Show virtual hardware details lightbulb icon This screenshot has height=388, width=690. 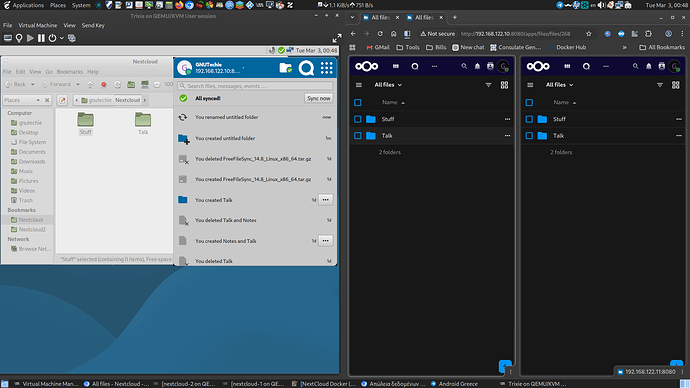19,38
